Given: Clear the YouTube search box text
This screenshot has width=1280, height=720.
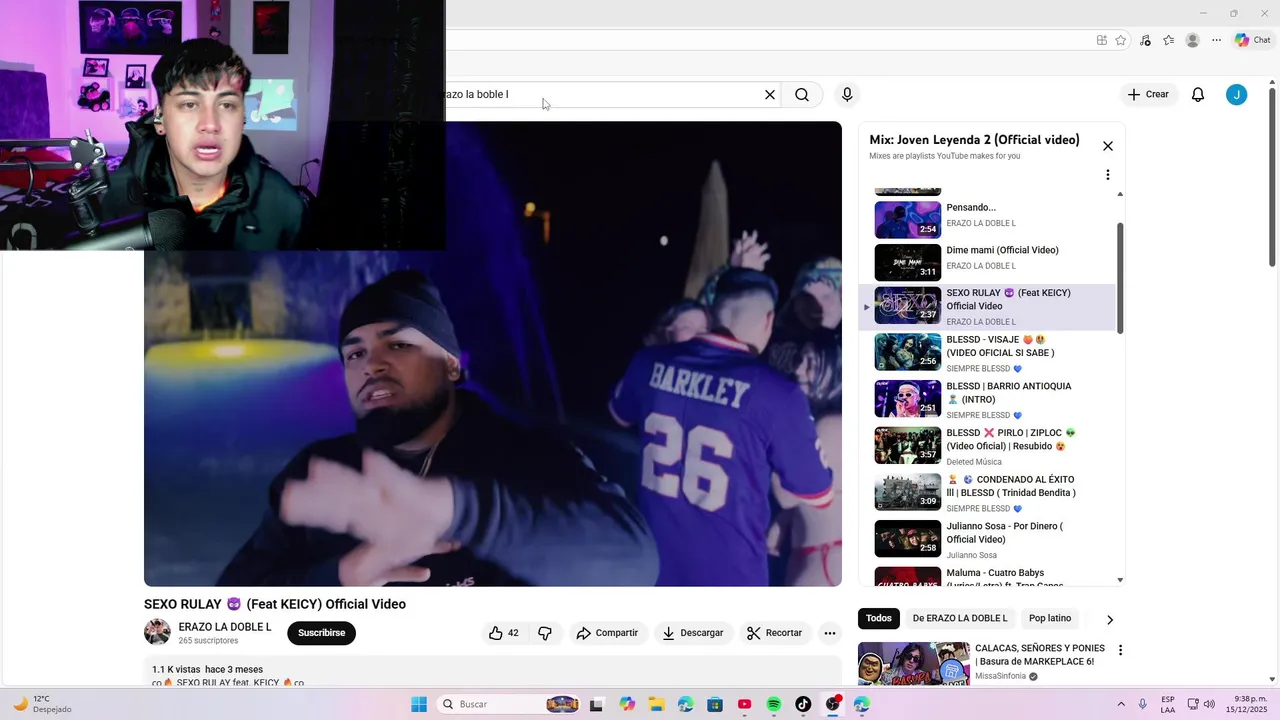Looking at the screenshot, I should pos(770,95).
